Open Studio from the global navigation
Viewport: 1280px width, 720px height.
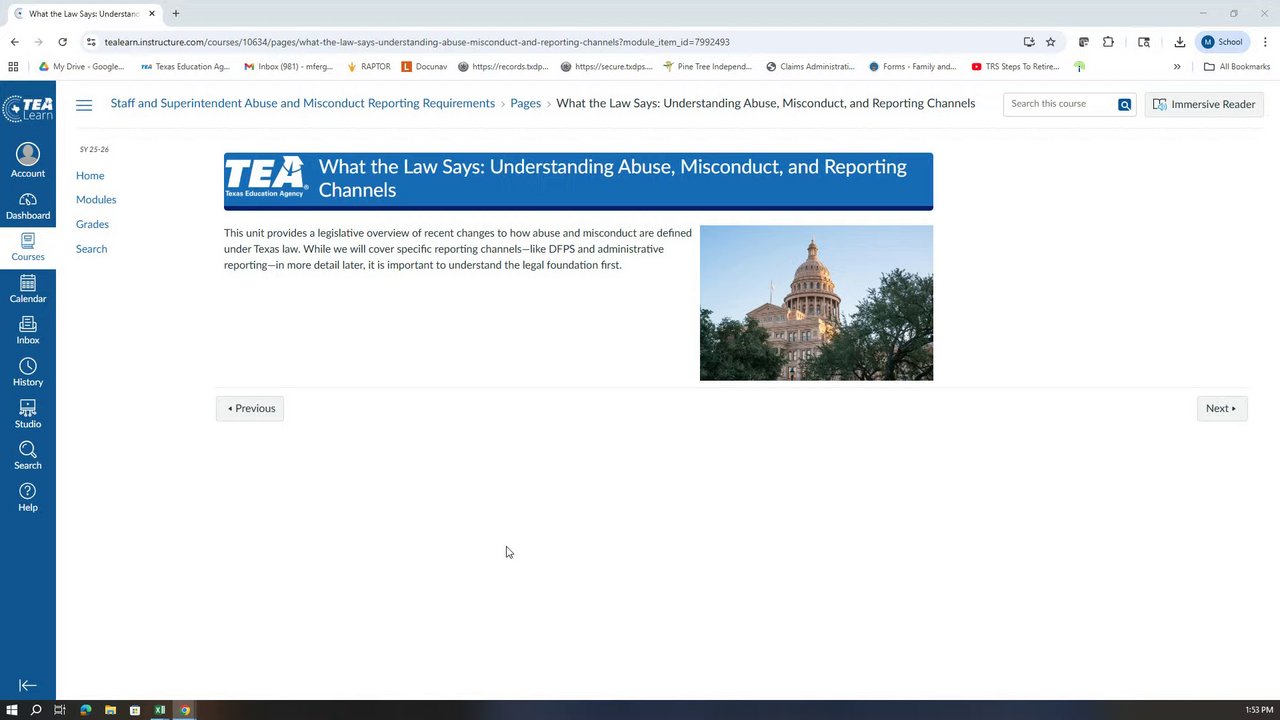[28, 415]
